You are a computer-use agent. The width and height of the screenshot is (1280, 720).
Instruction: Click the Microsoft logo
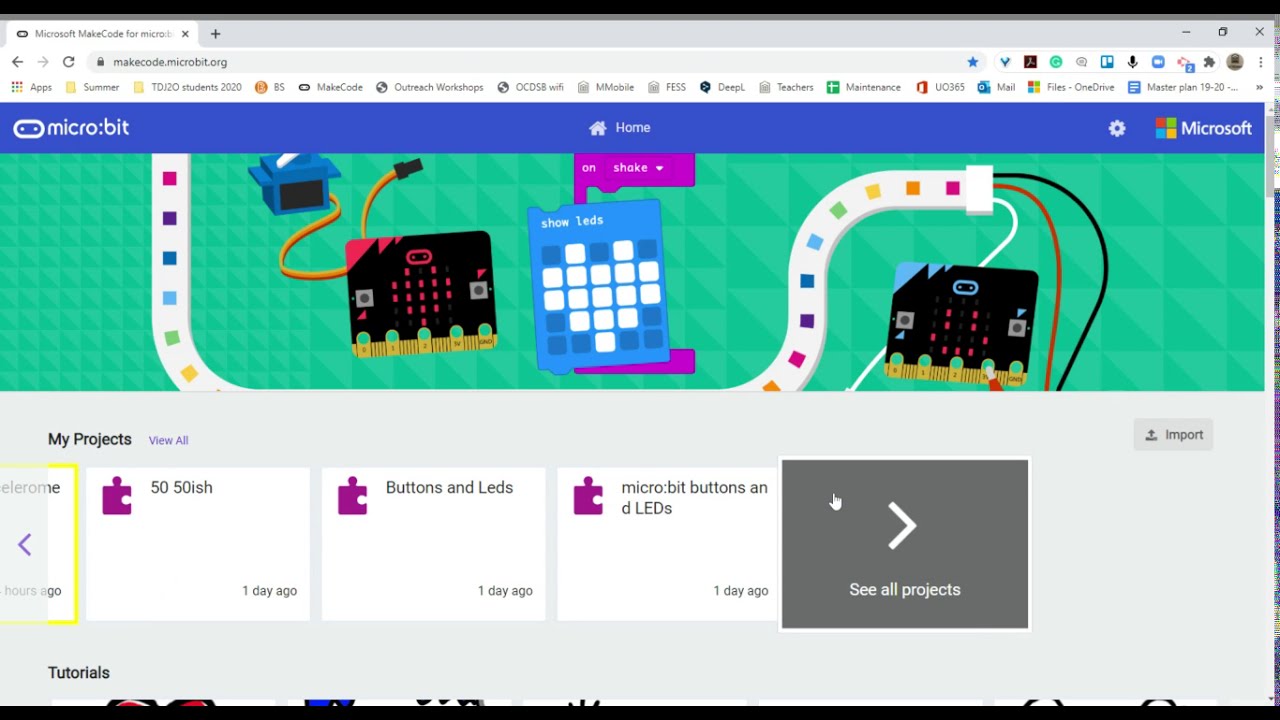pos(1203,128)
